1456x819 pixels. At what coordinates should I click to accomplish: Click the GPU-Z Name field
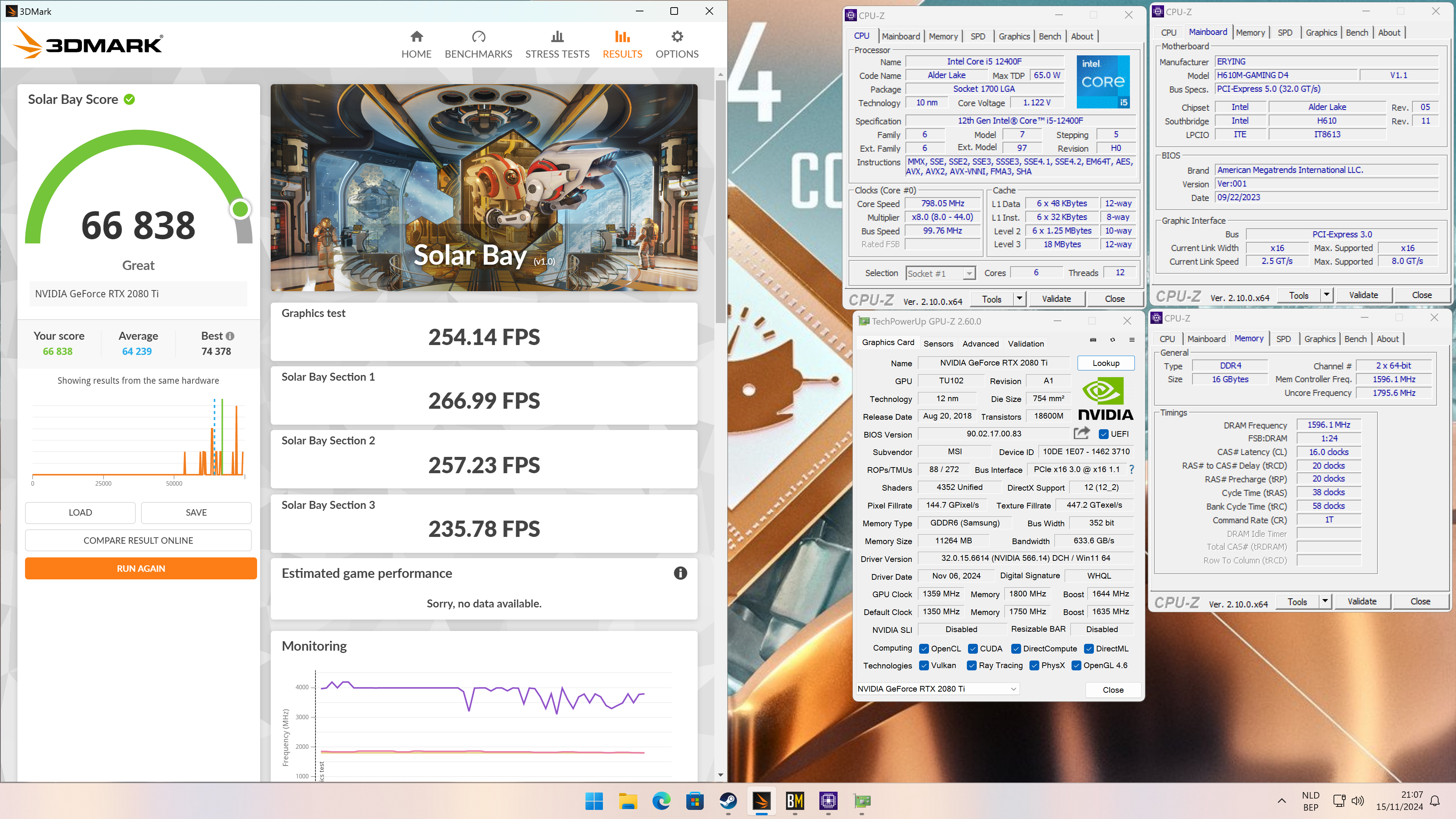[993, 363]
